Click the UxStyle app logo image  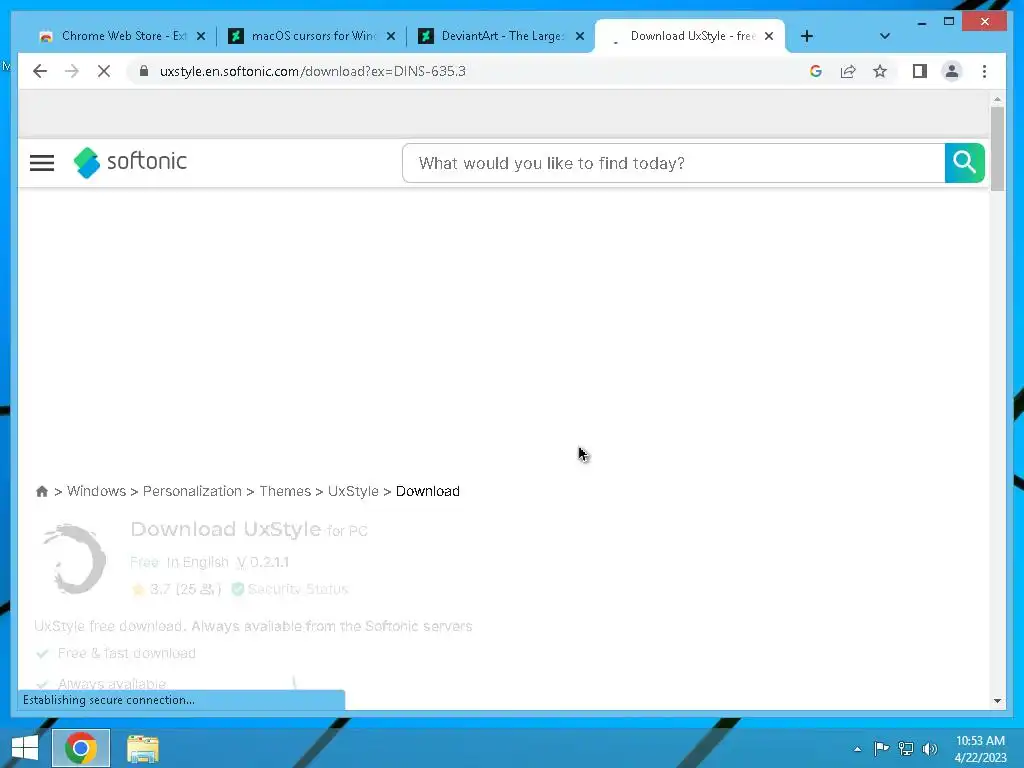75,559
